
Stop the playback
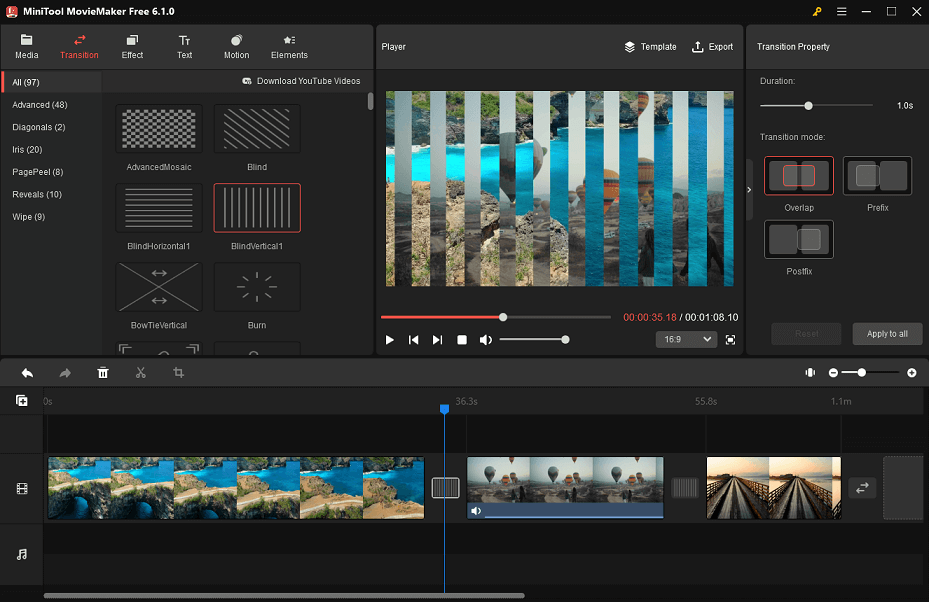[x=462, y=340]
